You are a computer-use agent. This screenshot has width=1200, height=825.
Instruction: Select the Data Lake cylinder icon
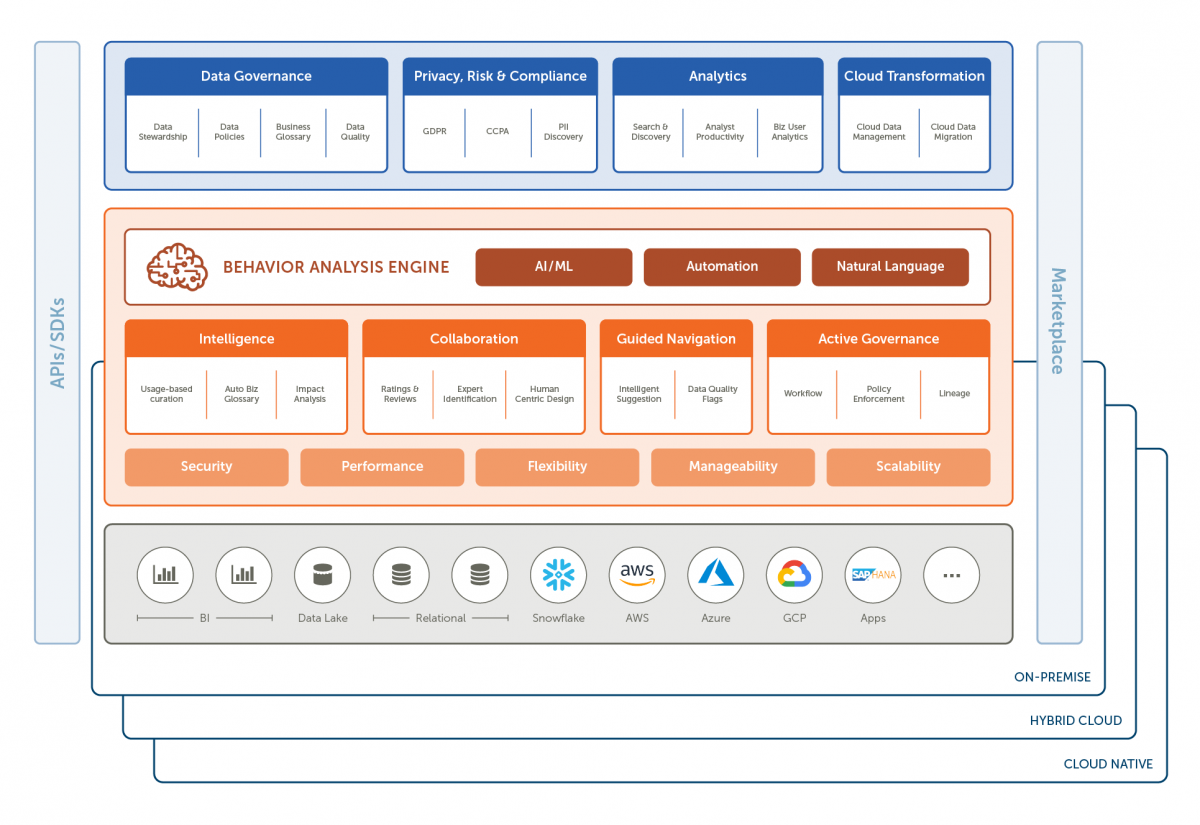322,575
